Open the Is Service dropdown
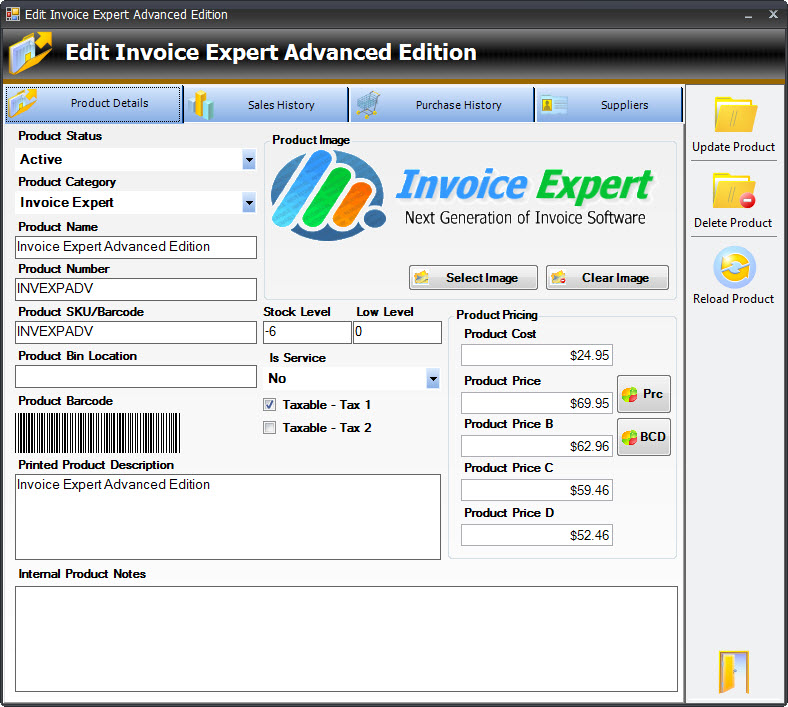Viewport: 788px width, 707px height. pyautogui.click(x=433, y=379)
